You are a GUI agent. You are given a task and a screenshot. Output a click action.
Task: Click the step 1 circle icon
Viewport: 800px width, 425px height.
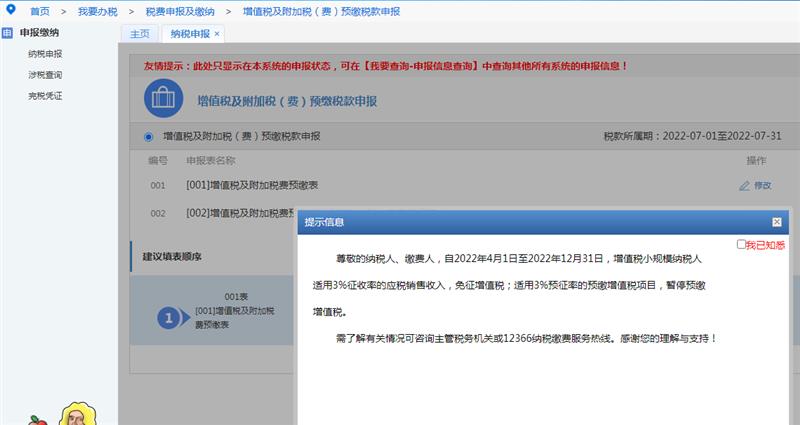pyautogui.click(x=171, y=317)
